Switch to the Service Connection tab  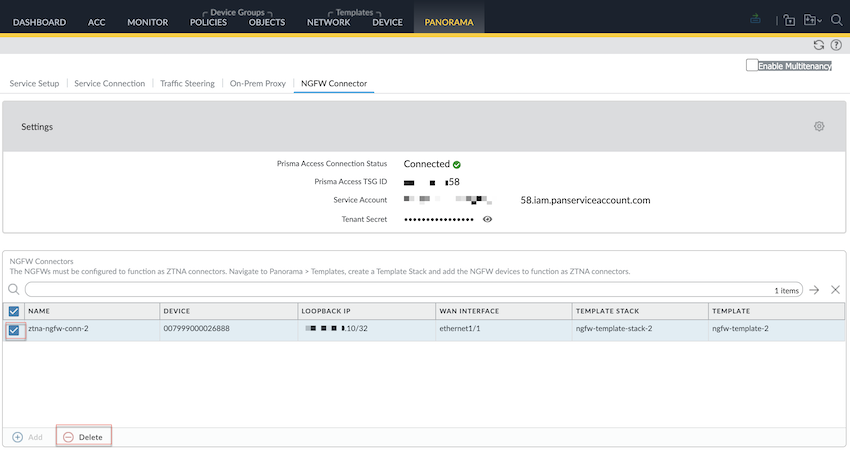click(110, 84)
